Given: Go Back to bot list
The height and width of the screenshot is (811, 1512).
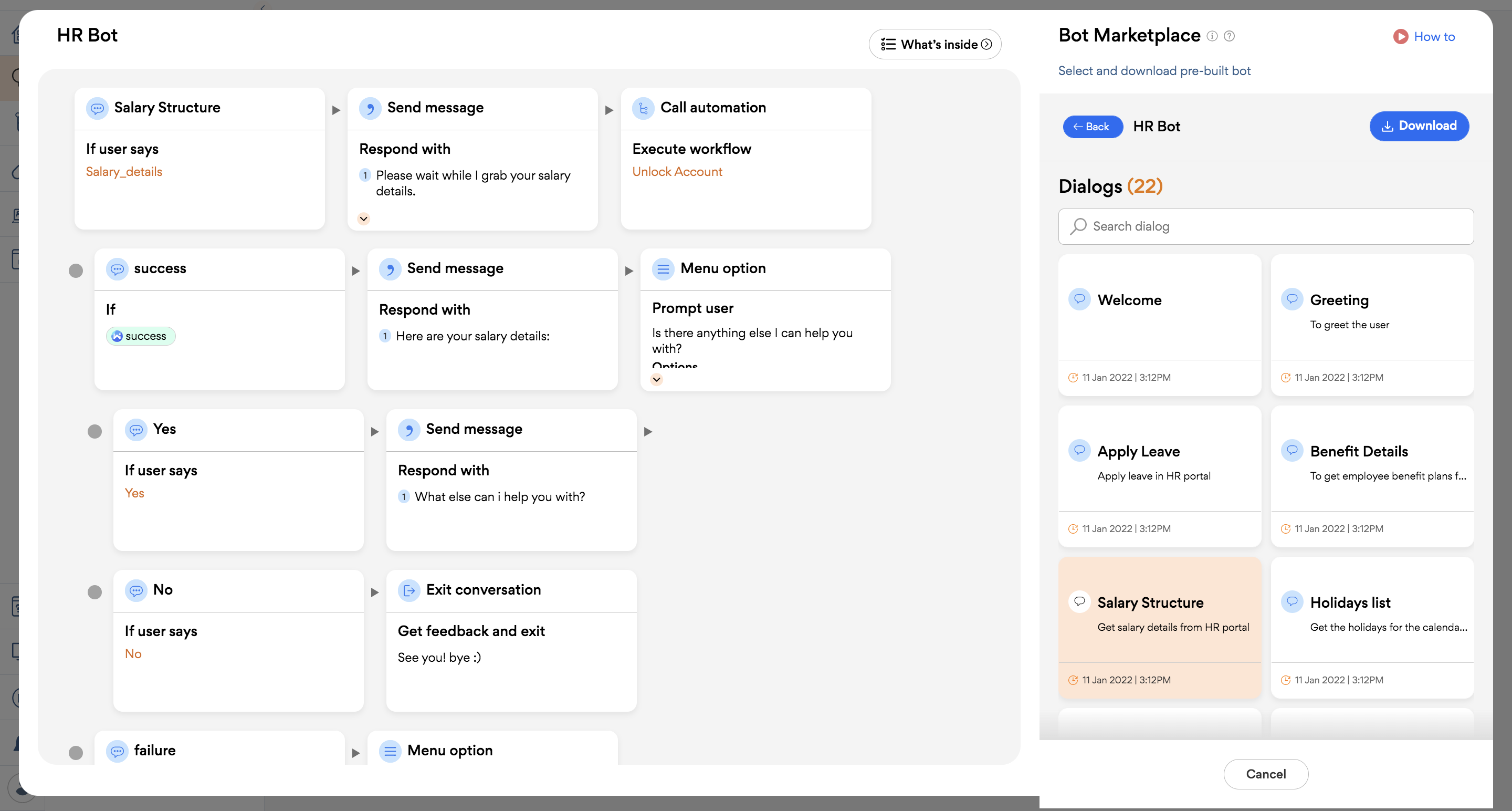Looking at the screenshot, I should [1092, 127].
